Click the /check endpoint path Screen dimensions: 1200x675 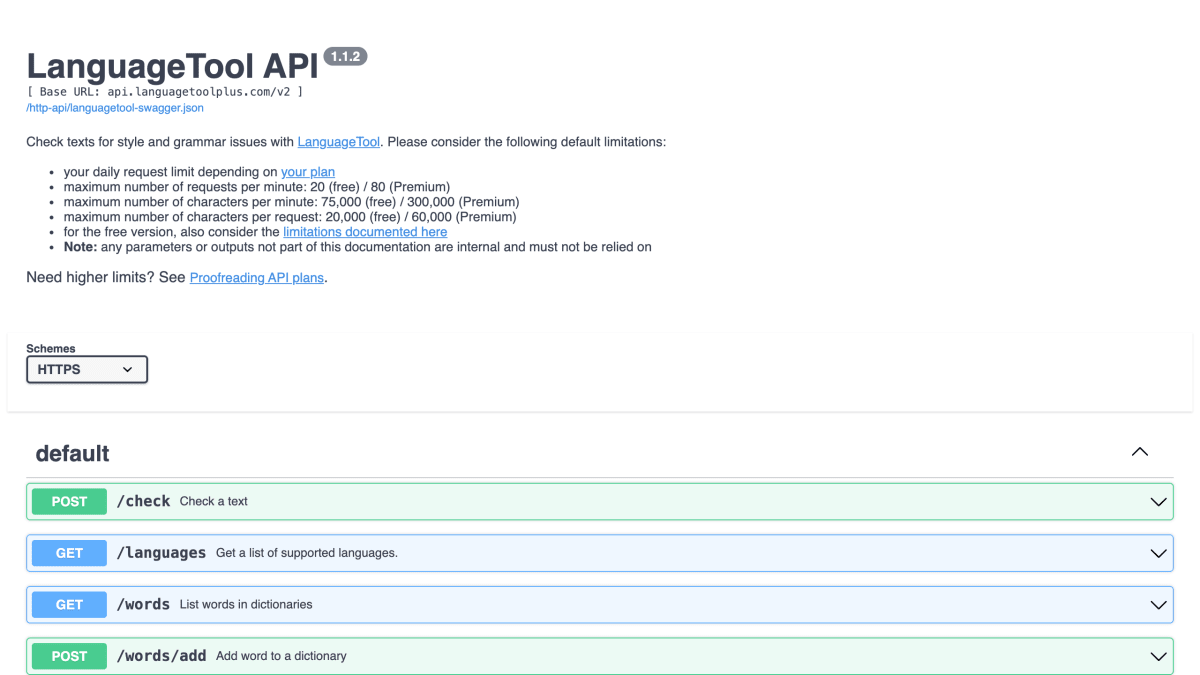tap(143, 501)
